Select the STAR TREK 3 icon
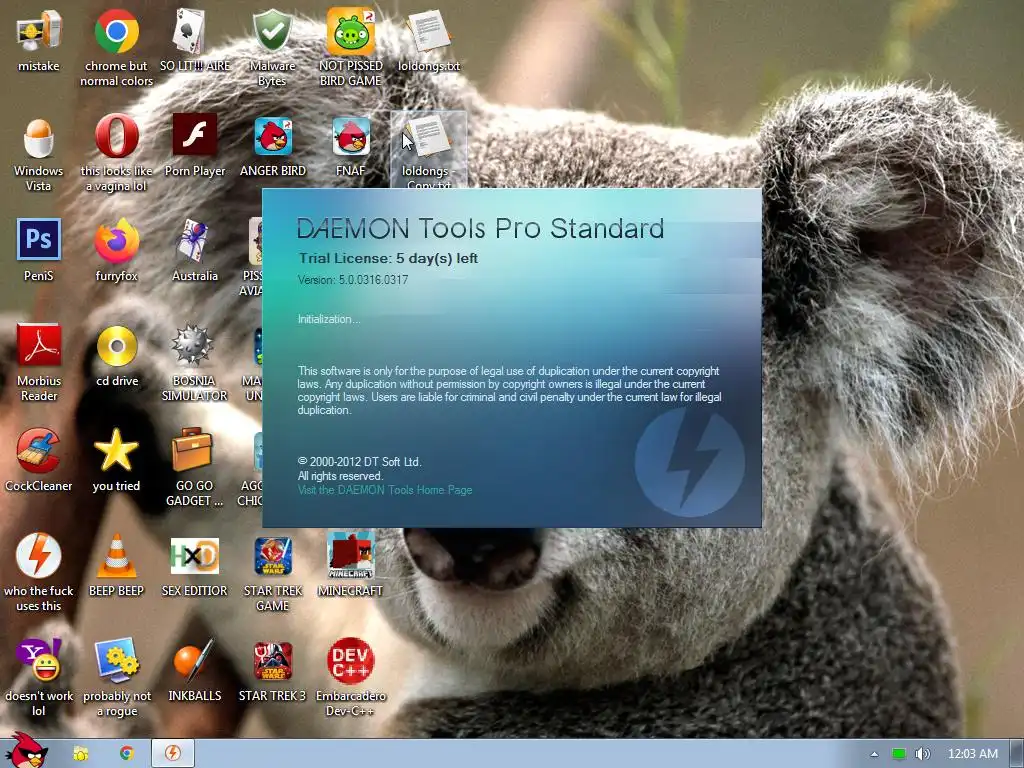 click(272, 661)
